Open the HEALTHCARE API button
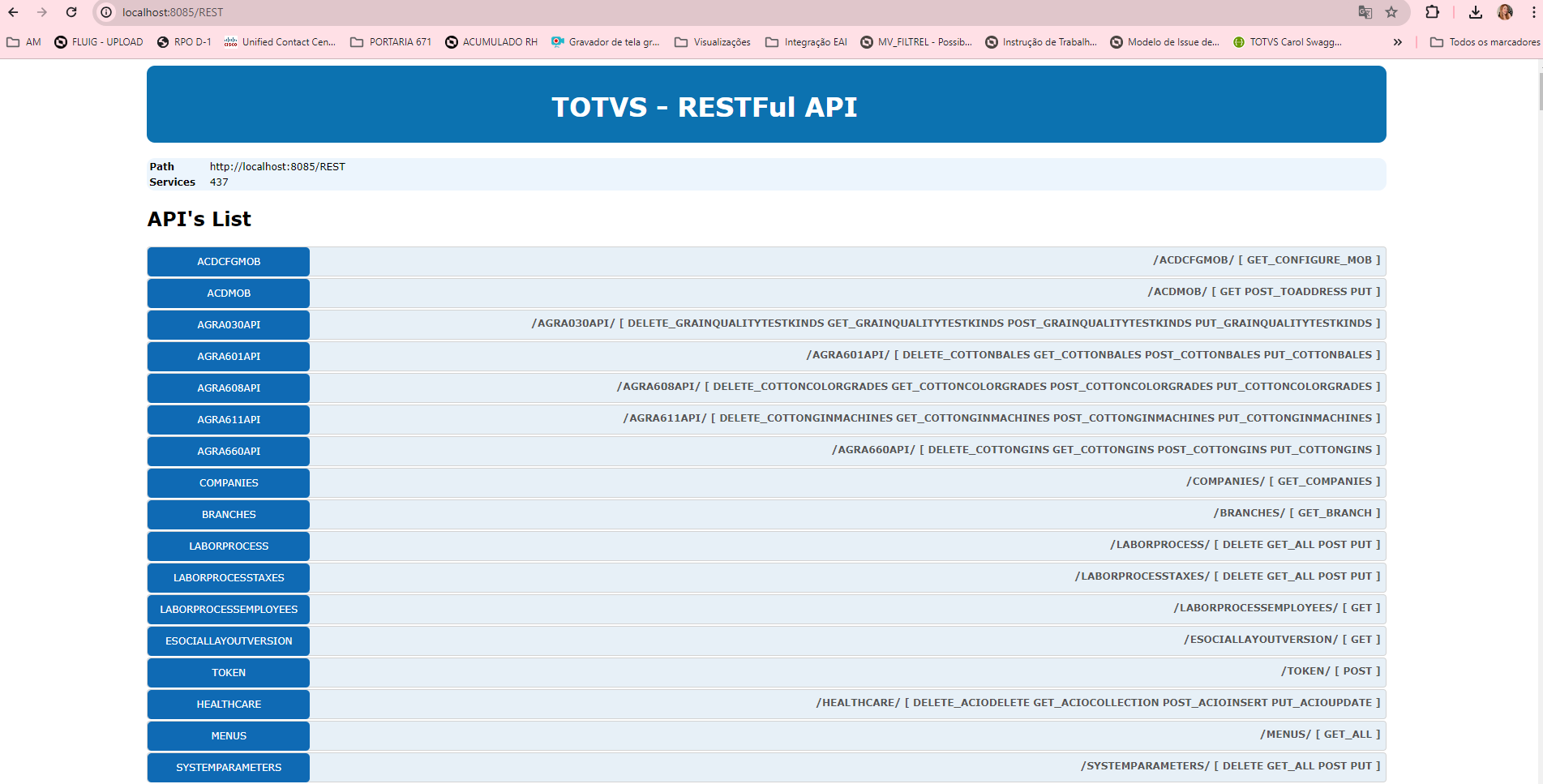 click(x=229, y=705)
